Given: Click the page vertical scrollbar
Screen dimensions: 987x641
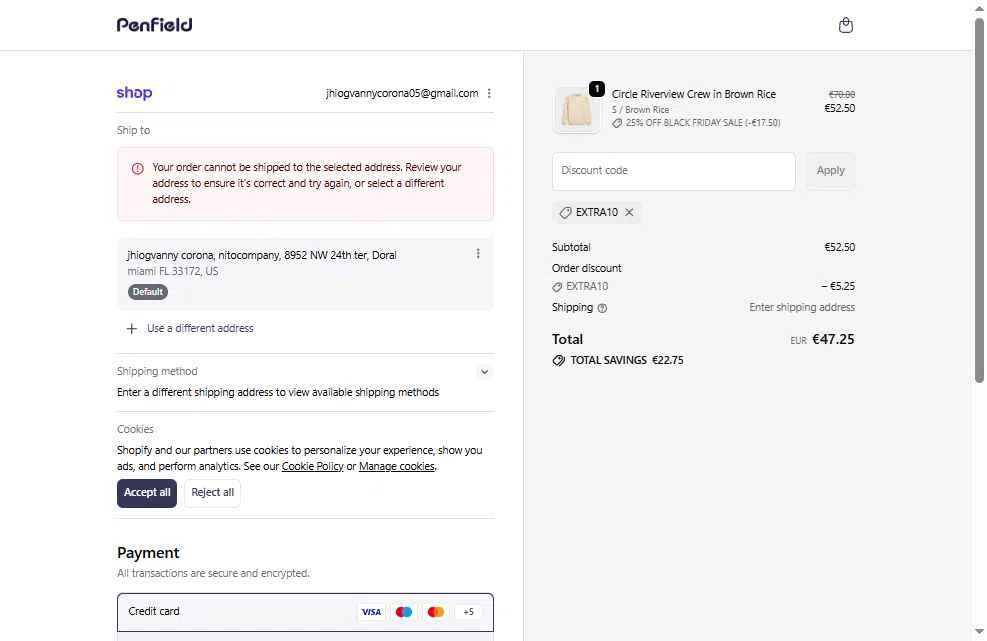Looking at the screenshot, I should pyautogui.click(x=979, y=200).
